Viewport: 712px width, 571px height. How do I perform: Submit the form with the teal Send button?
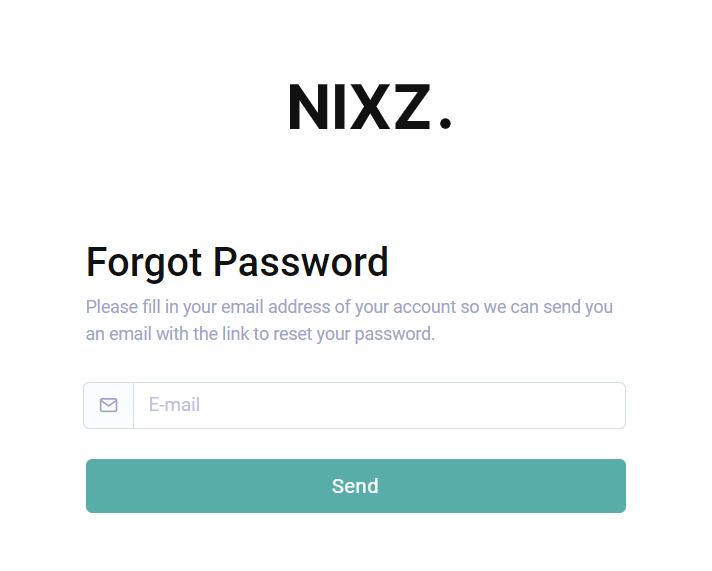tap(356, 486)
